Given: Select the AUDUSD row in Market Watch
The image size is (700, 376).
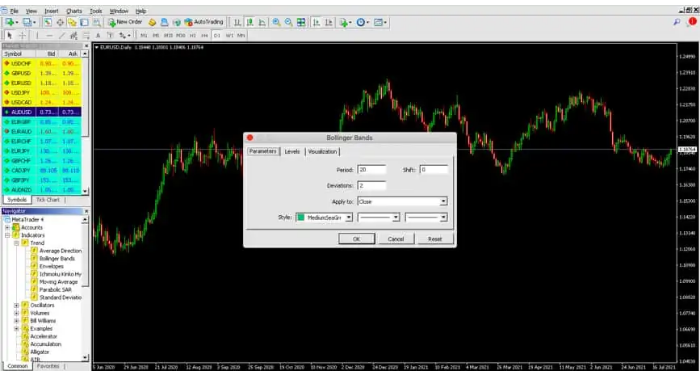Looking at the screenshot, I should [x=42, y=112].
